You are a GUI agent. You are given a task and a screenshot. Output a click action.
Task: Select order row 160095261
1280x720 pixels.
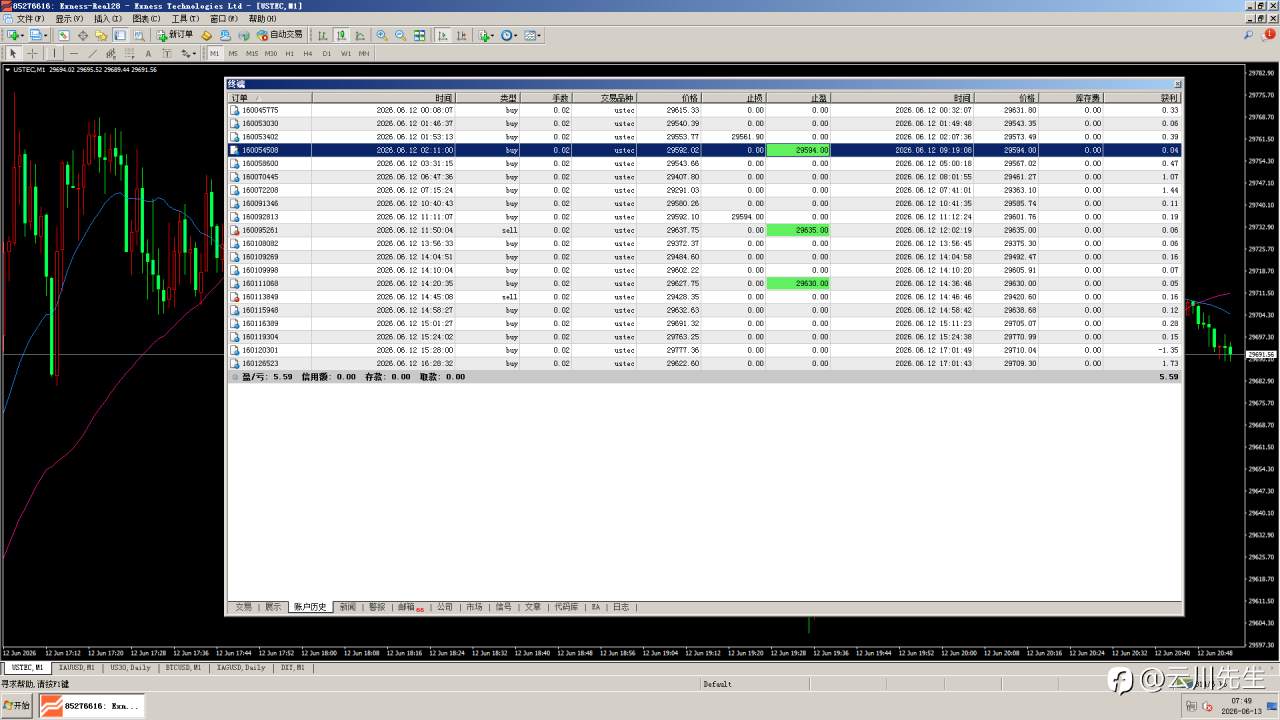[705, 230]
